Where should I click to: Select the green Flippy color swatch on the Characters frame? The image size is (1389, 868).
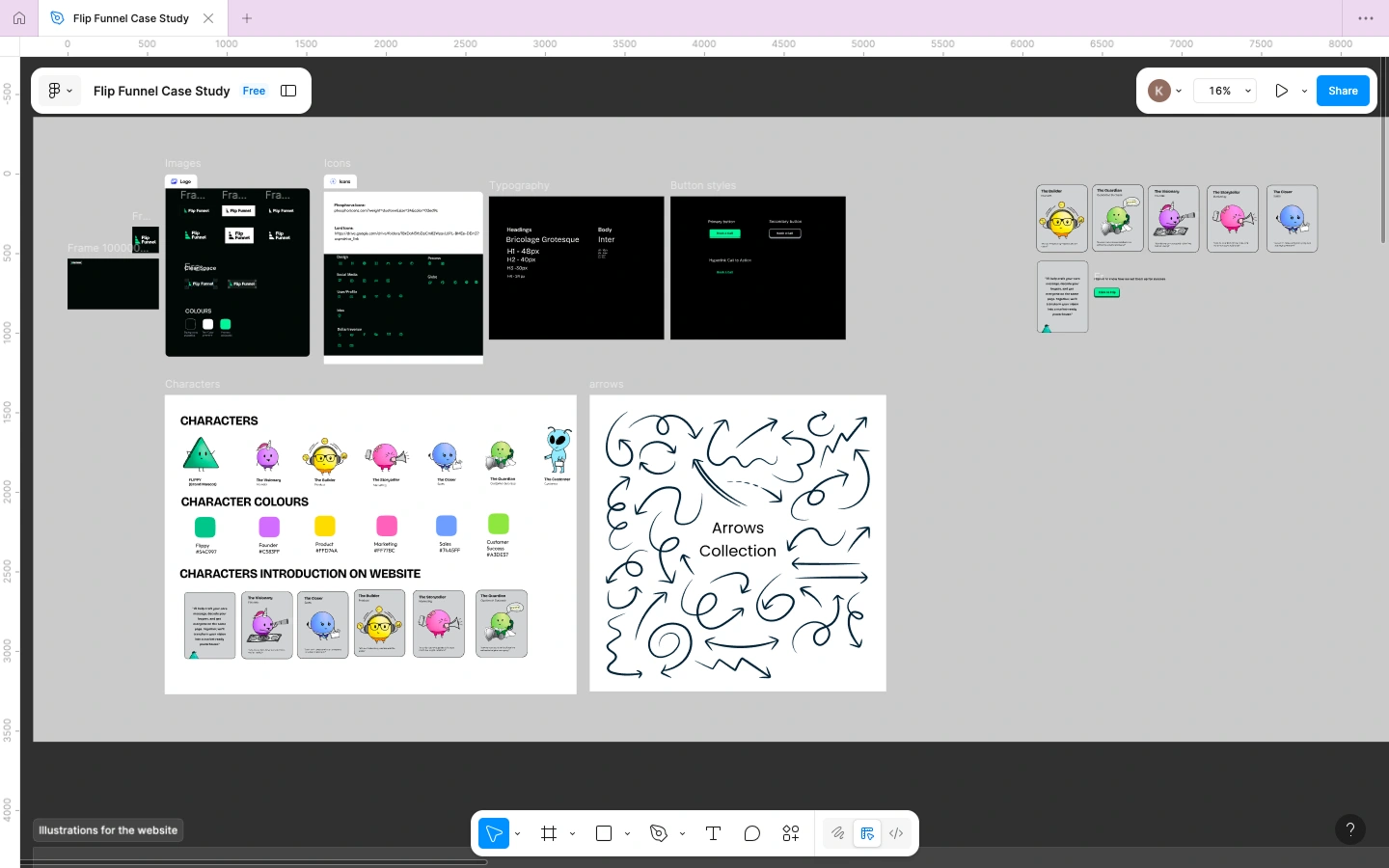pyautogui.click(x=204, y=528)
